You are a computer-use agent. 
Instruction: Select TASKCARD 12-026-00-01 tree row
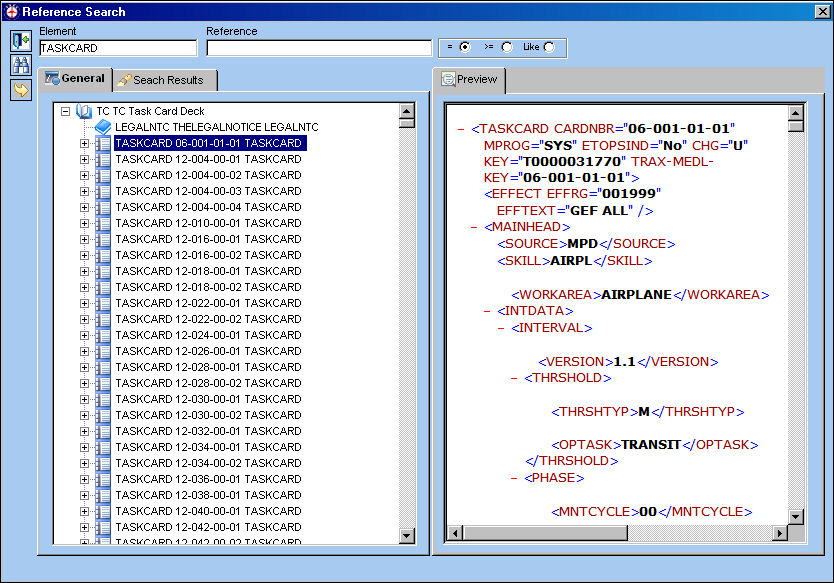208,351
